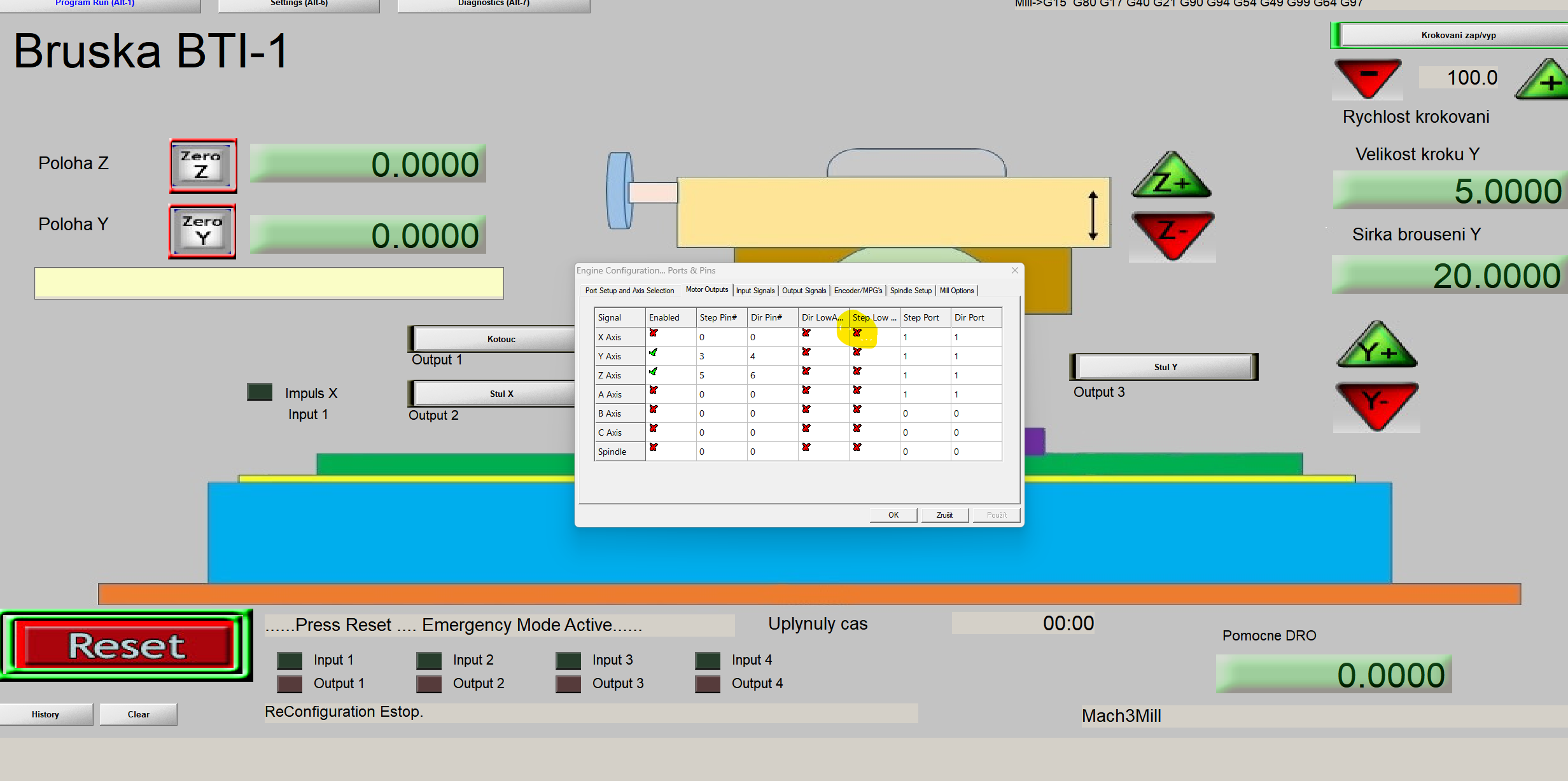Toggle Krokovani zap/vyp button
The width and height of the screenshot is (1568, 781).
1457,35
